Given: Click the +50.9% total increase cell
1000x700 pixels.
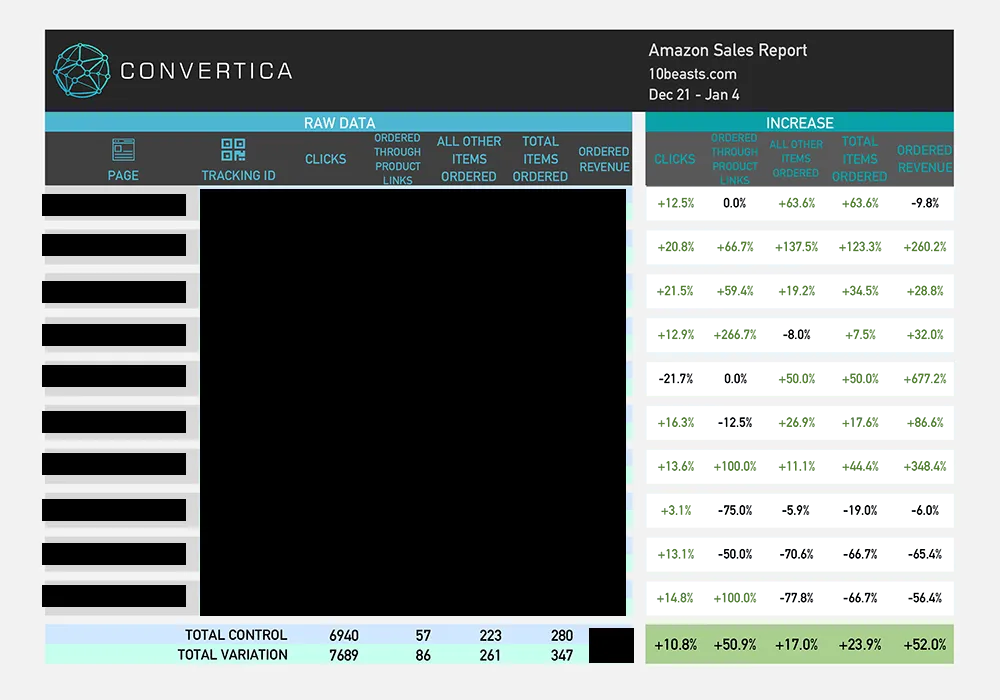Looking at the screenshot, I should tap(735, 645).
